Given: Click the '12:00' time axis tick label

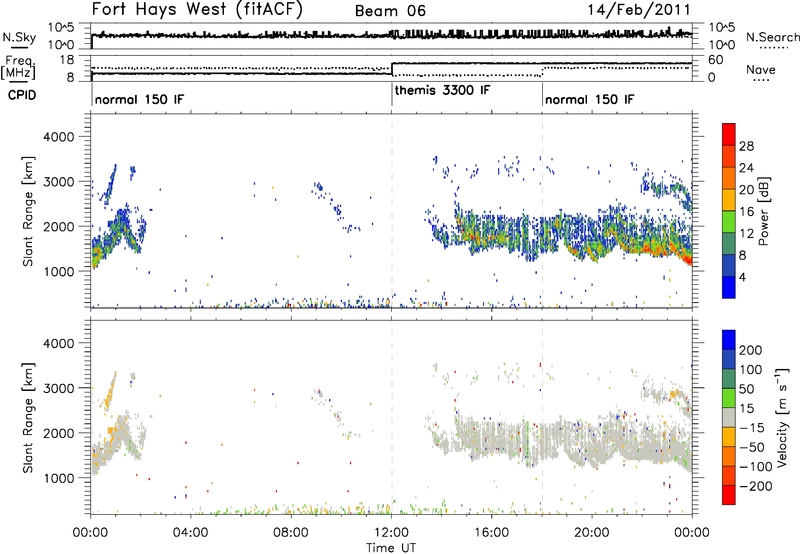Looking at the screenshot, I should pyautogui.click(x=391, y=533).
